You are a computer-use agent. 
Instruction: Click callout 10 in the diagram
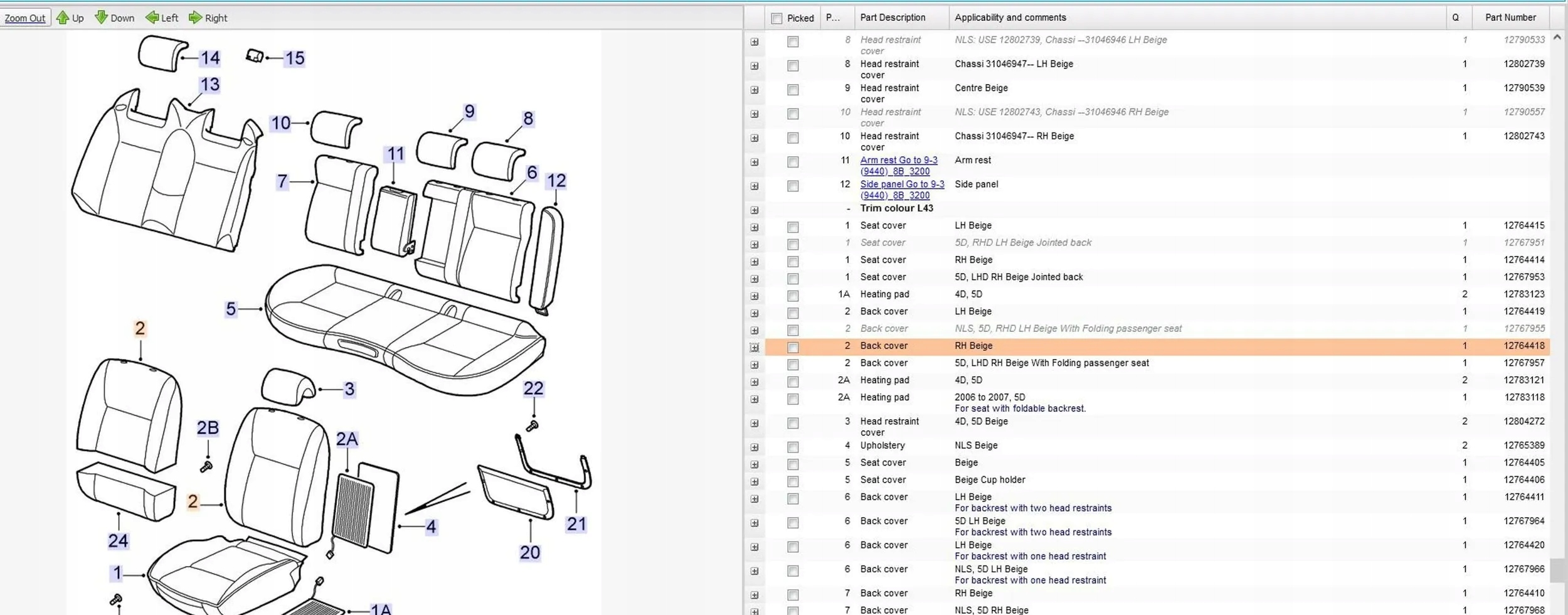coord(280,123)
